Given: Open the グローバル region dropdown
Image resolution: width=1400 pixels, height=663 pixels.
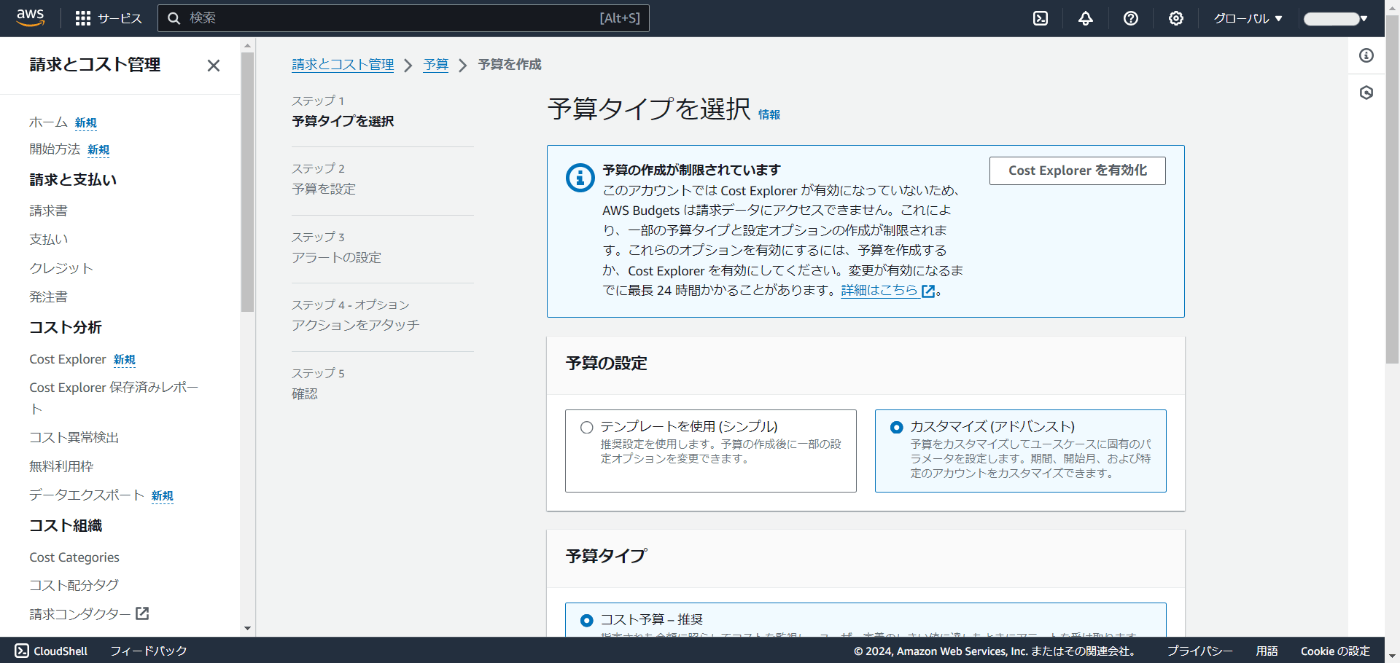Looking at the screenshot, I should pos(1247,18).
